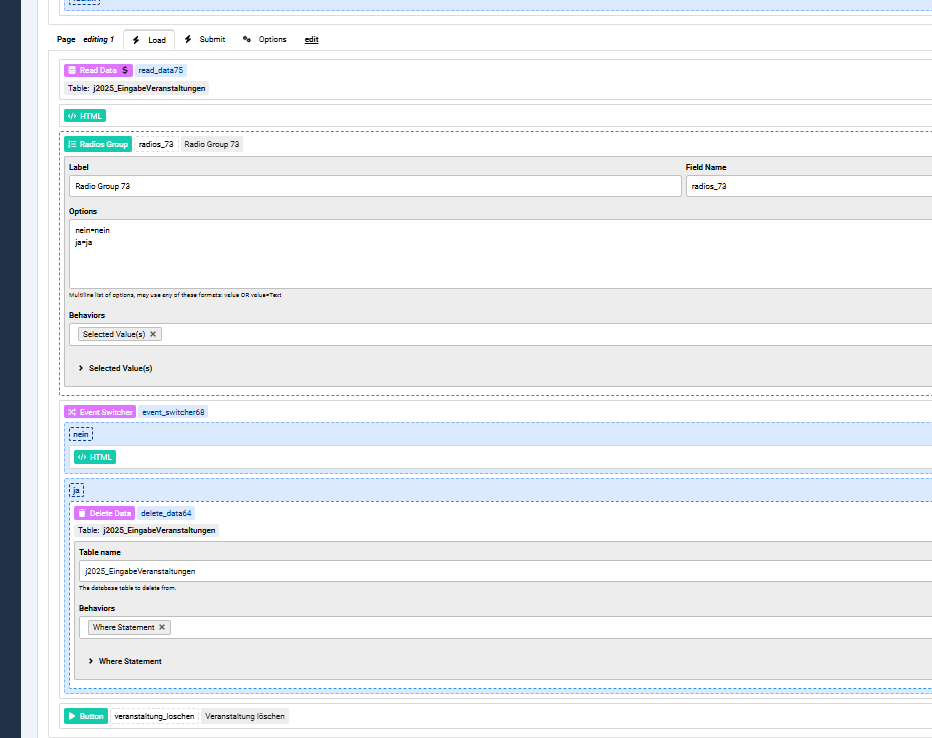The image size is (932, 738).
Task: Click the Read Data database icon
Action: [72, 71]
